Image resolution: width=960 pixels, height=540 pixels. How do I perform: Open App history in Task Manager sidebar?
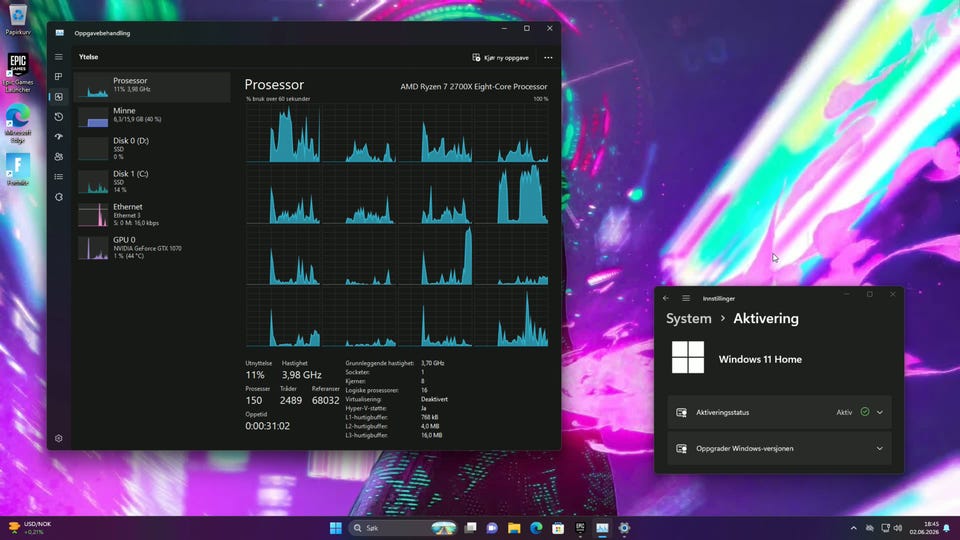pos(59,116)
